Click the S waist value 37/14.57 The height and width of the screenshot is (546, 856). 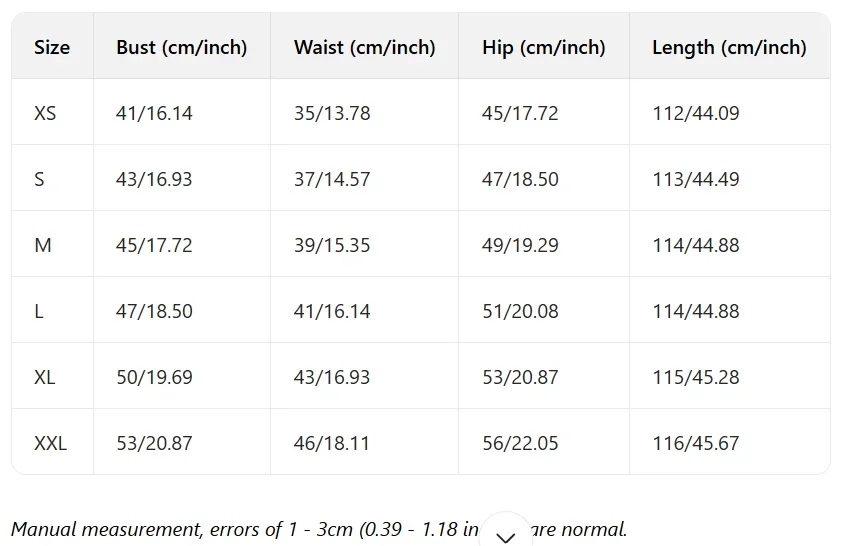332,179
